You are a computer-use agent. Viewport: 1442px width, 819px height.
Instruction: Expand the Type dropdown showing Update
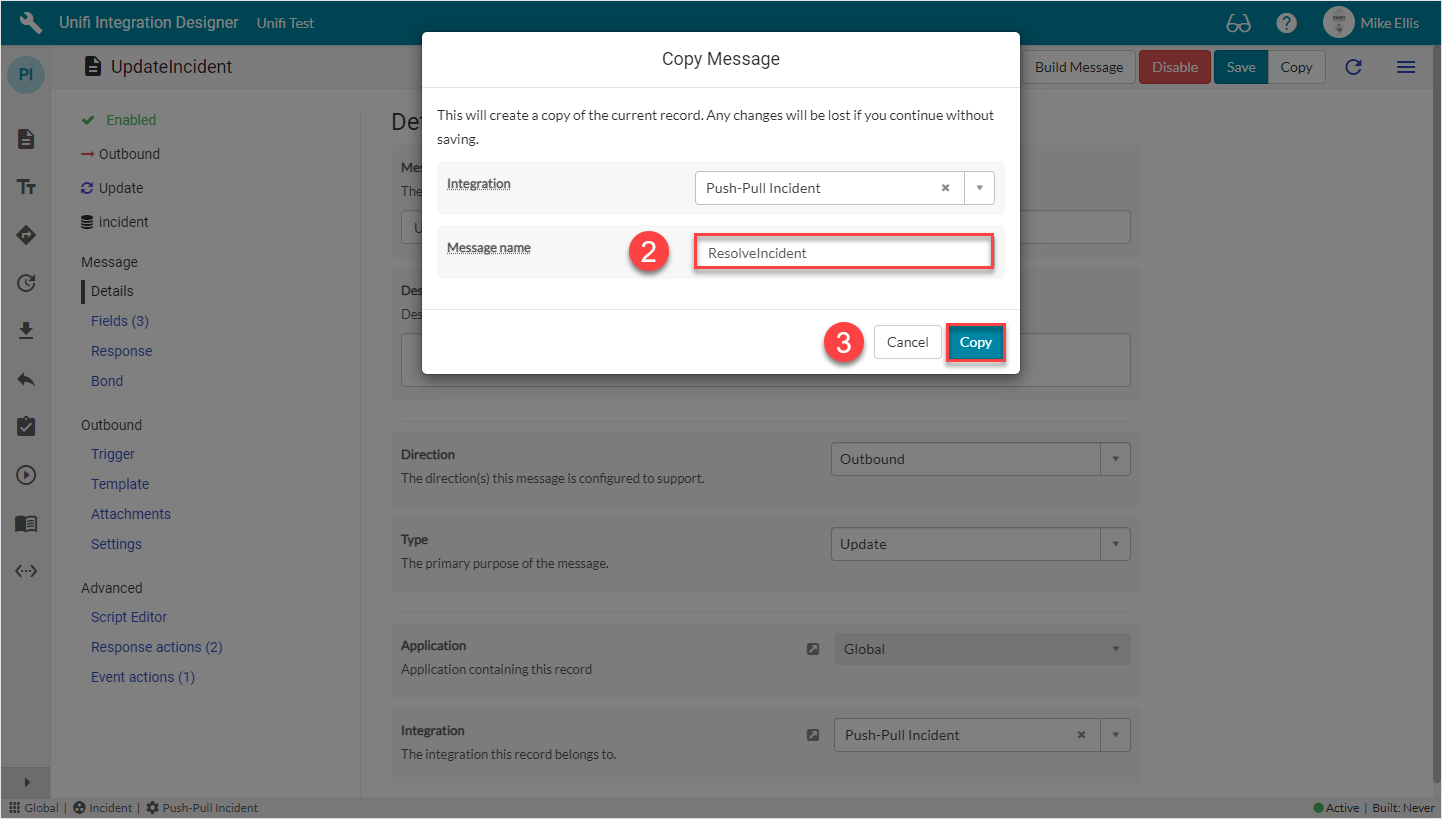1115,544
